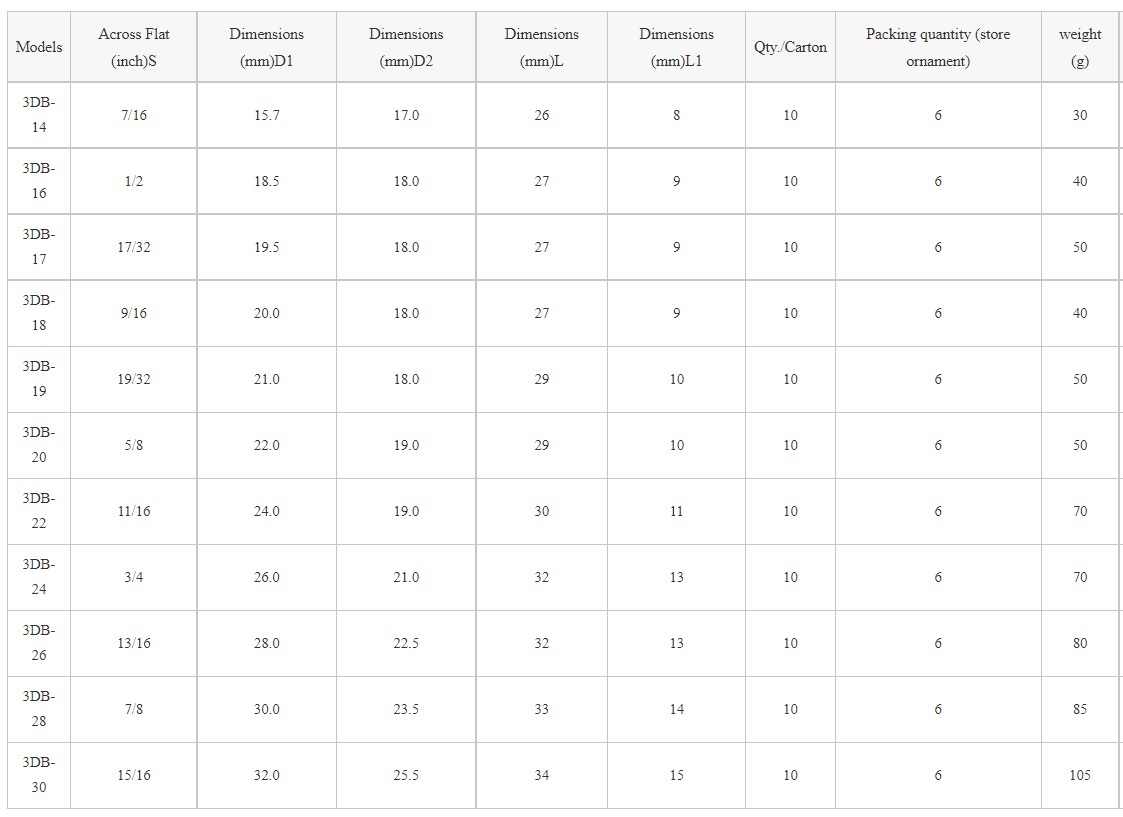Click the 22.0 D1 dimension cell
1123x817 pixels.
coord(266,445)
